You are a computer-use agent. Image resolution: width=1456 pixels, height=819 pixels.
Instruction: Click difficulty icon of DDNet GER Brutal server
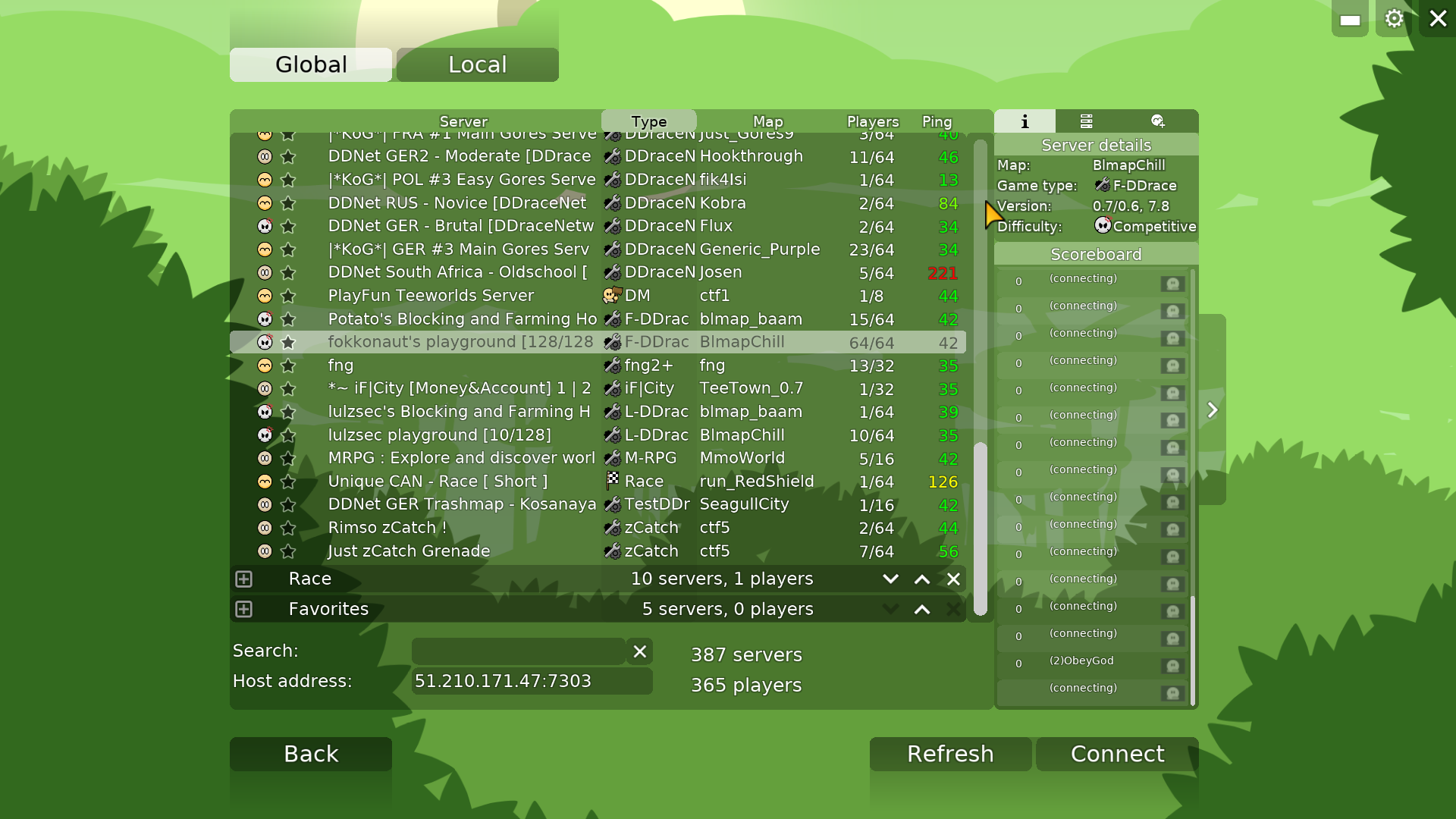pos(265,226)
